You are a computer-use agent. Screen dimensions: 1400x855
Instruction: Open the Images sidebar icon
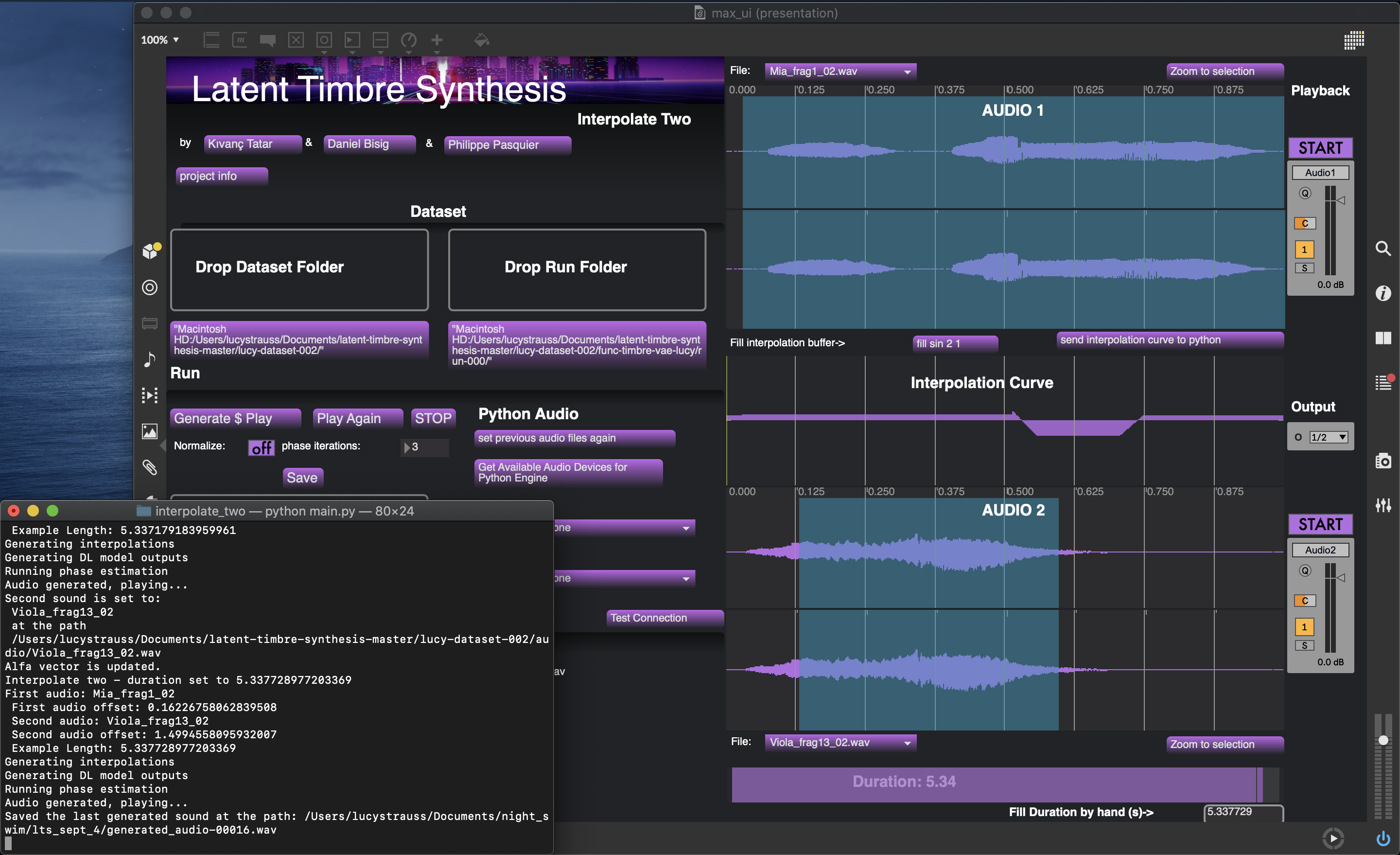149,431
